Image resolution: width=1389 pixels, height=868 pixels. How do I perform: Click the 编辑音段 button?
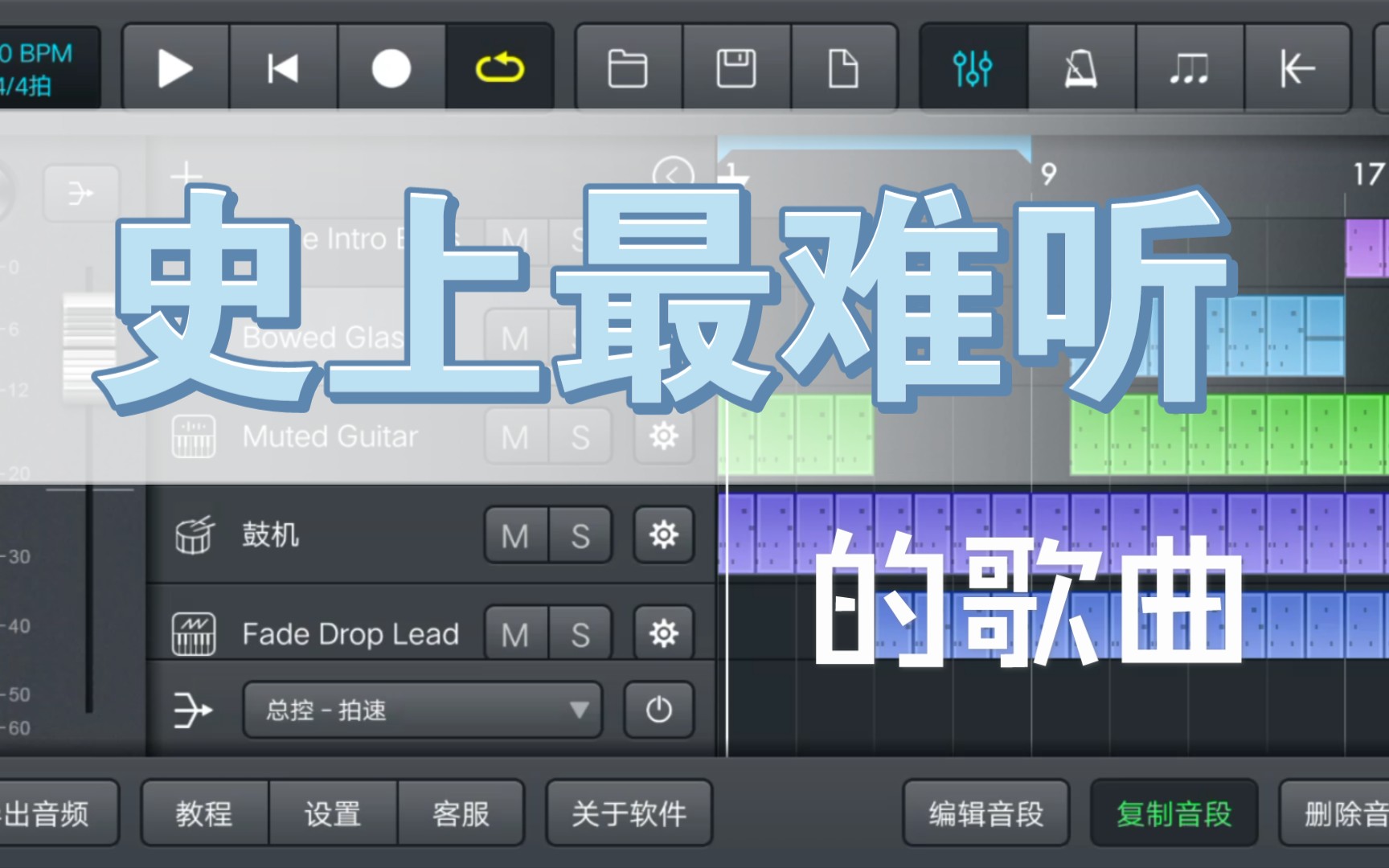[985, 813]
